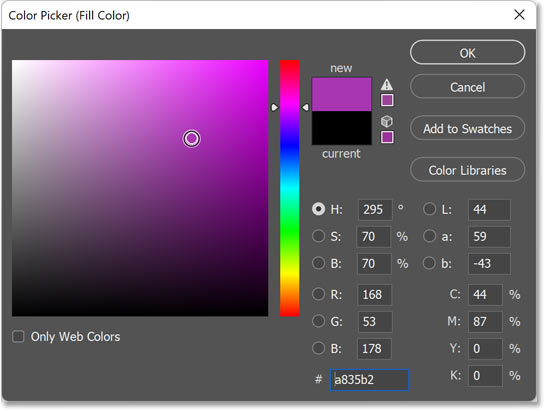Screen dimensions: 545x411
Task: Click the L field showing 44
Action: [x=489, y=210]
